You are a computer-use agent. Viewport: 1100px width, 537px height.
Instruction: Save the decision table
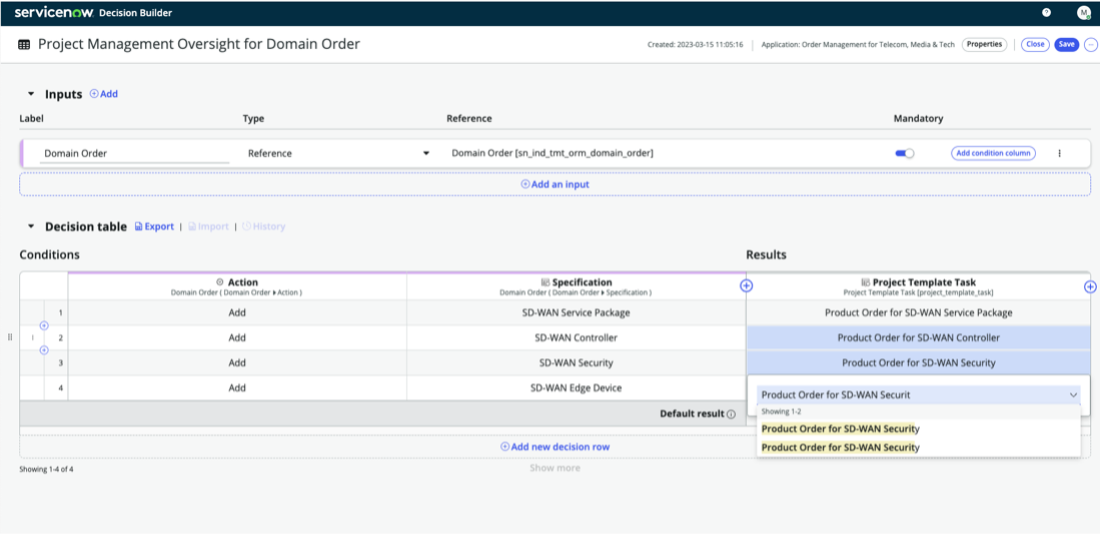[x=1066, y=44]
